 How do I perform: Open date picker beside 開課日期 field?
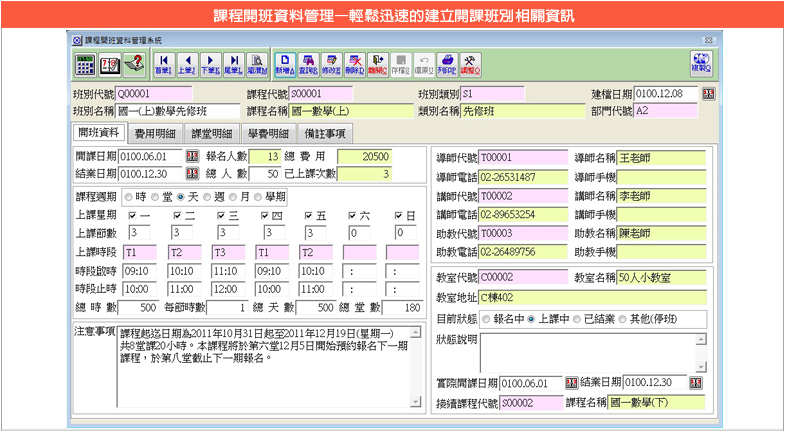coord(194,157)
